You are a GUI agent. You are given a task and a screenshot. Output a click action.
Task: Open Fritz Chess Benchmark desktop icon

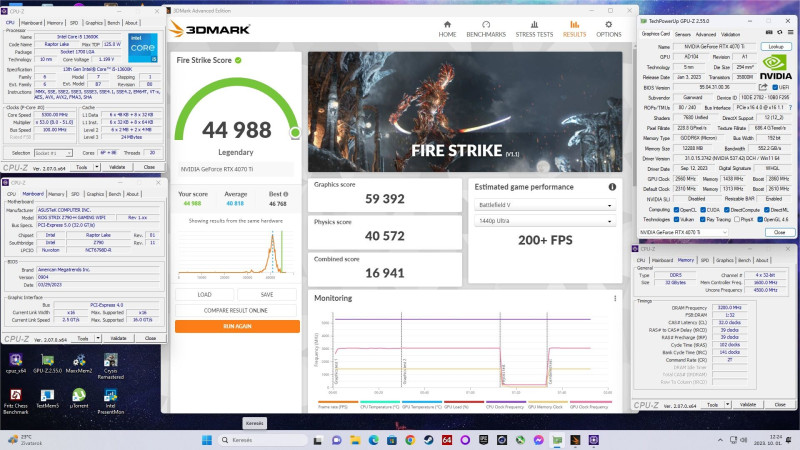15,401
